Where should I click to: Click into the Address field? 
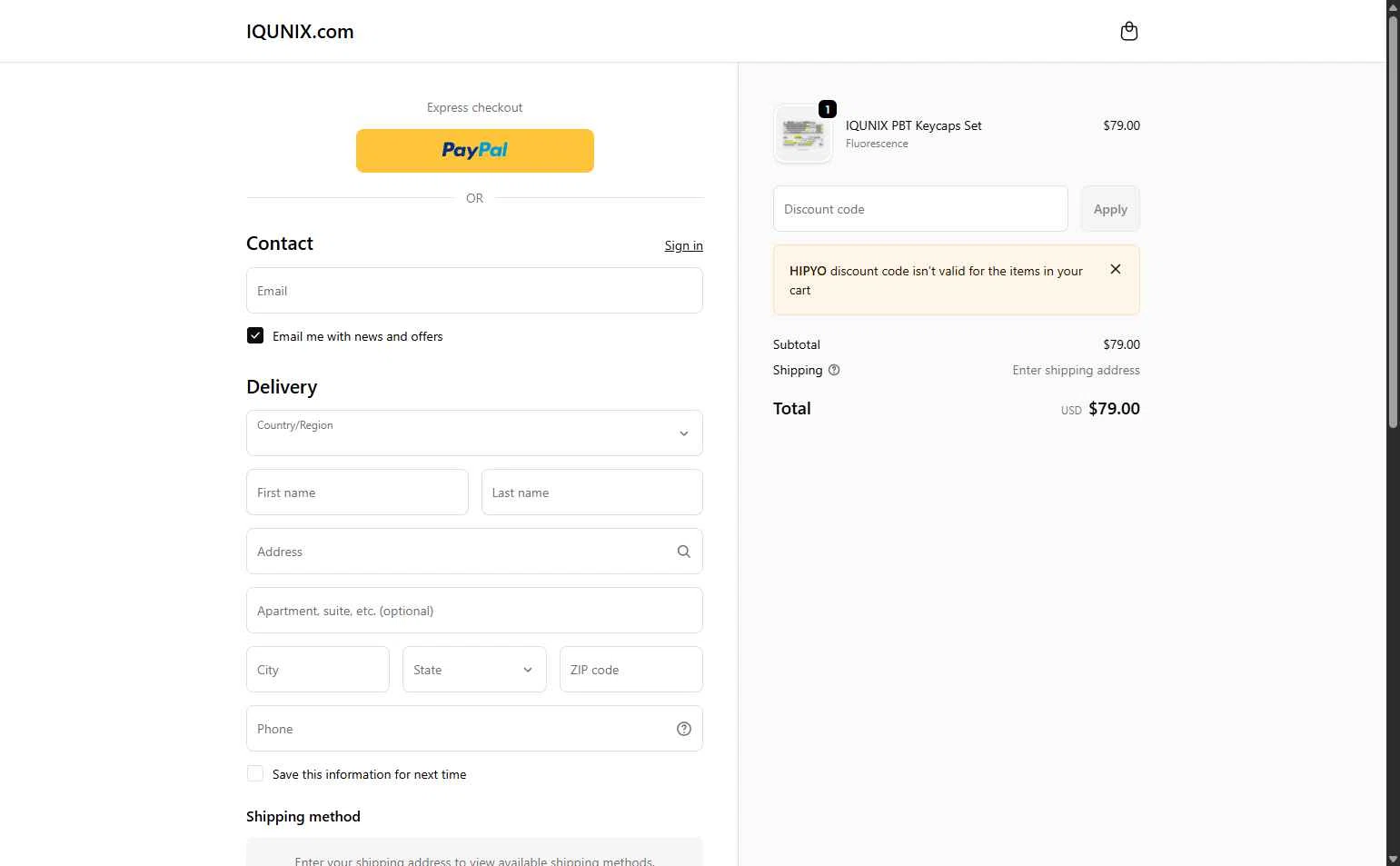click(474, 552)
